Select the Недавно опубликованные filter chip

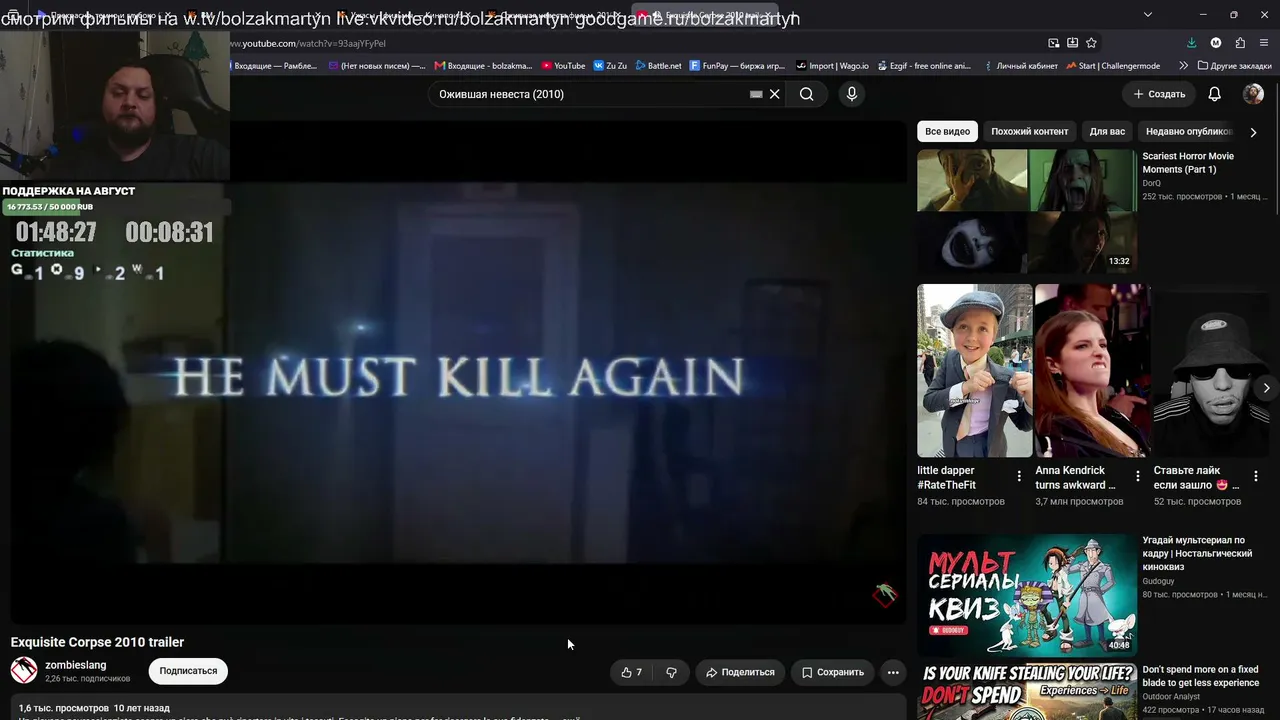click(x=1189, y=131)
